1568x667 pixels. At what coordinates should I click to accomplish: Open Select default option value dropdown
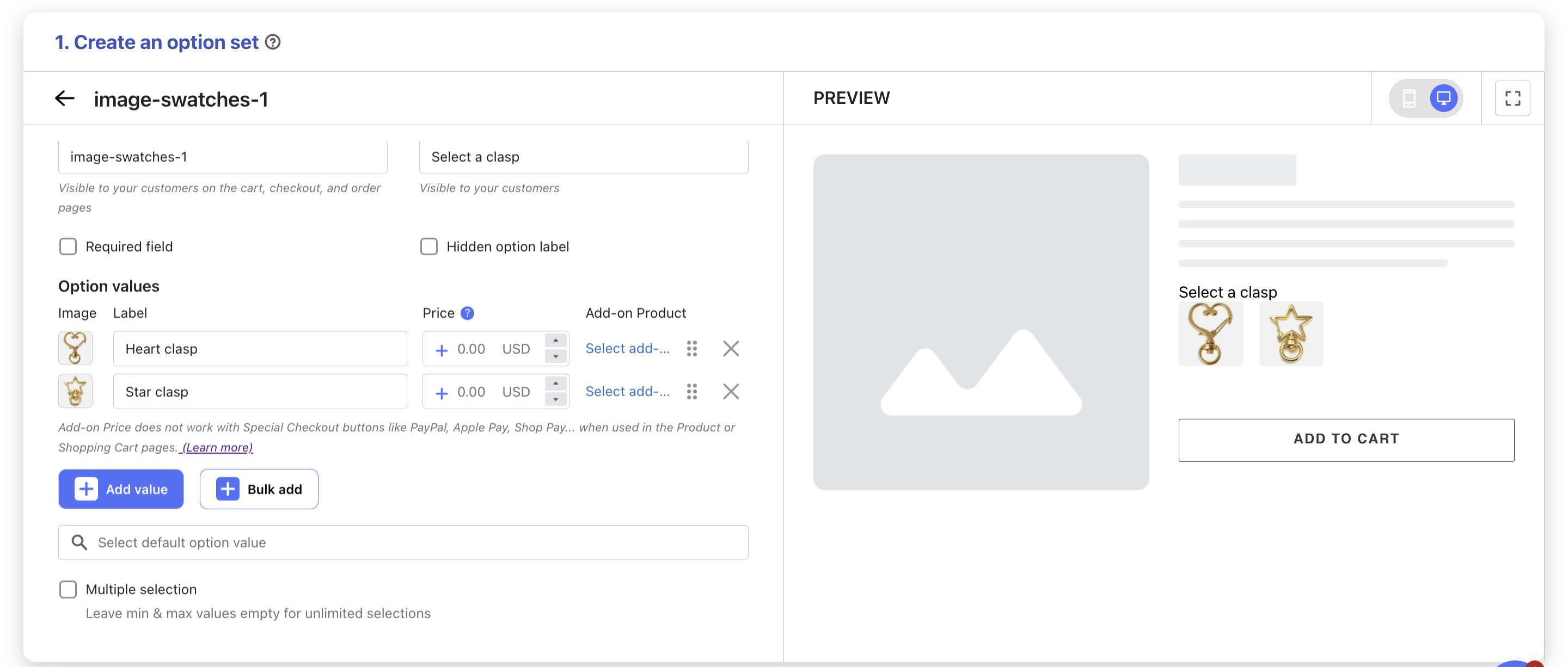point(403,542)
